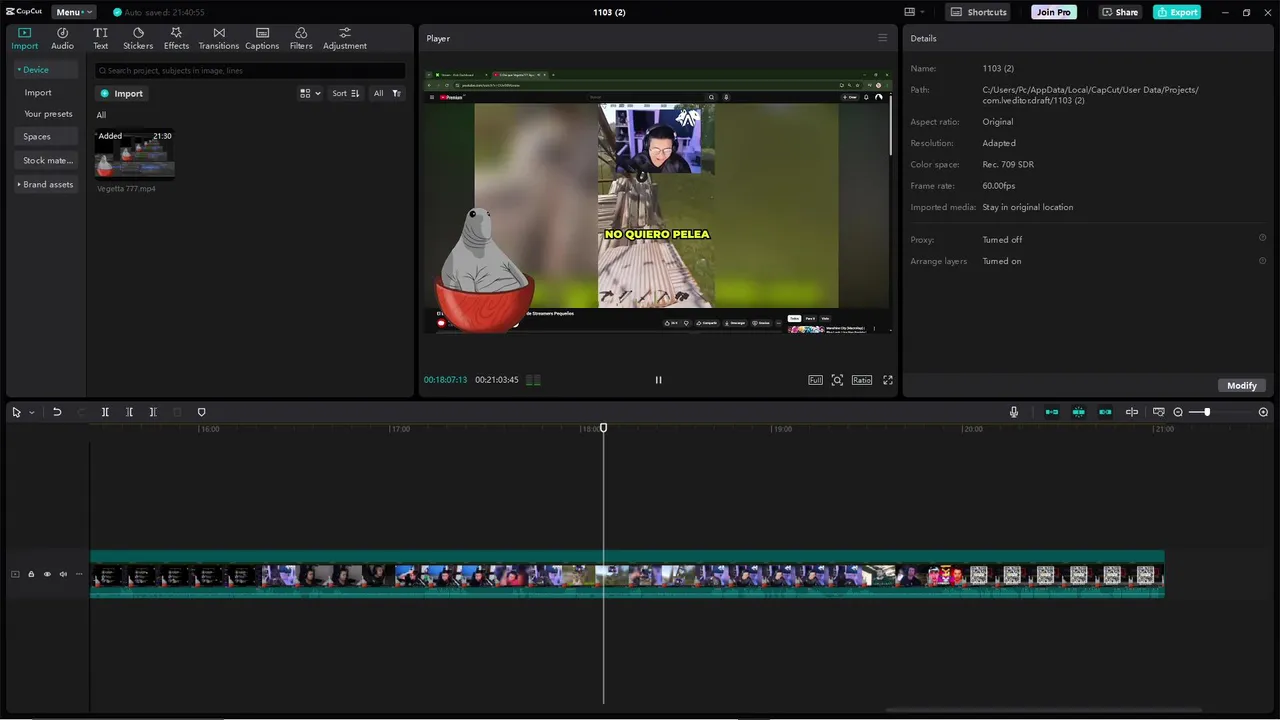Click the Arrange layers info icon
The width and height of the screenshot is (1280, 720).
coord(1262,260)
